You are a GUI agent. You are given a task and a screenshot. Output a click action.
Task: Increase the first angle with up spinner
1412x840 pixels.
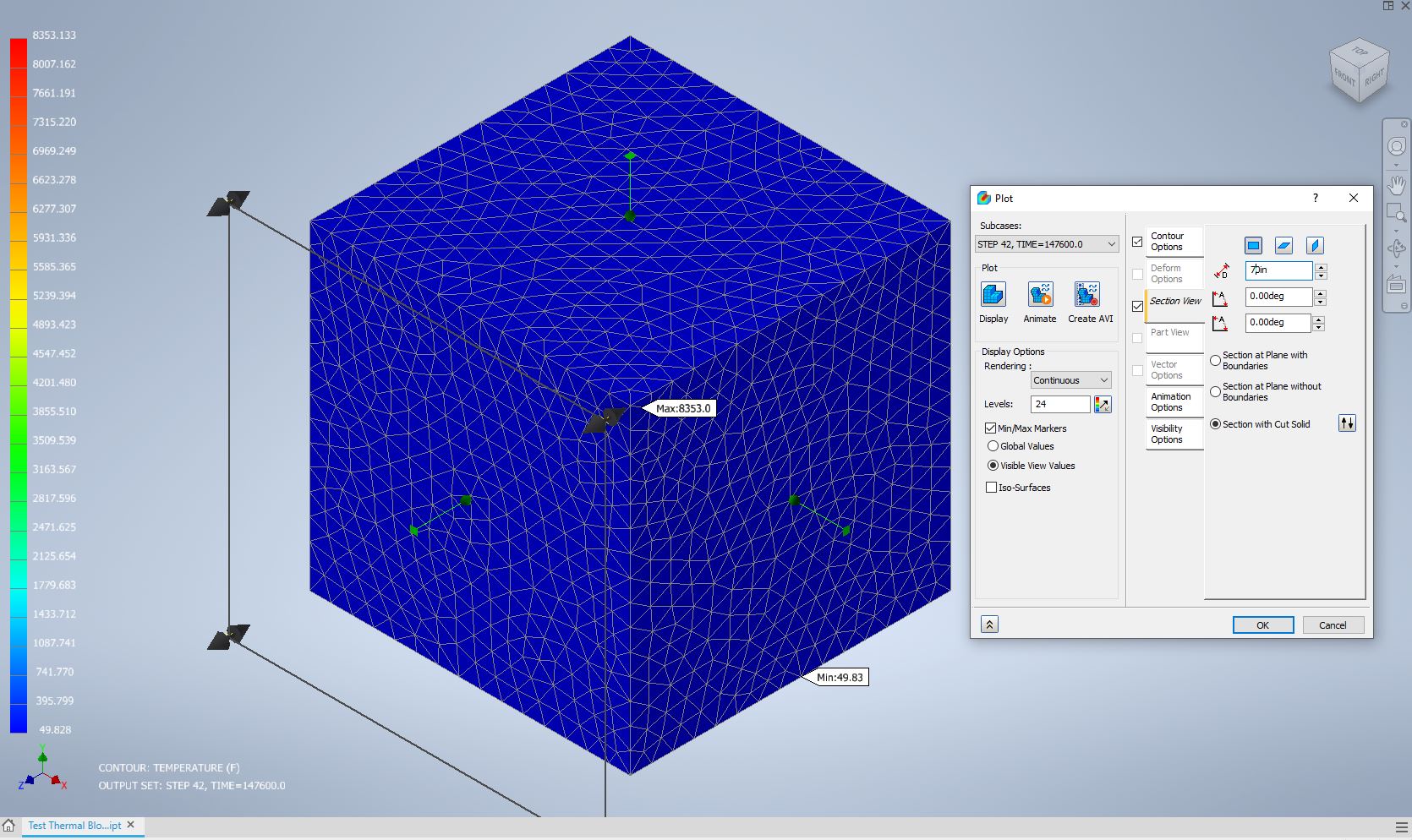tap(1319, 292)
